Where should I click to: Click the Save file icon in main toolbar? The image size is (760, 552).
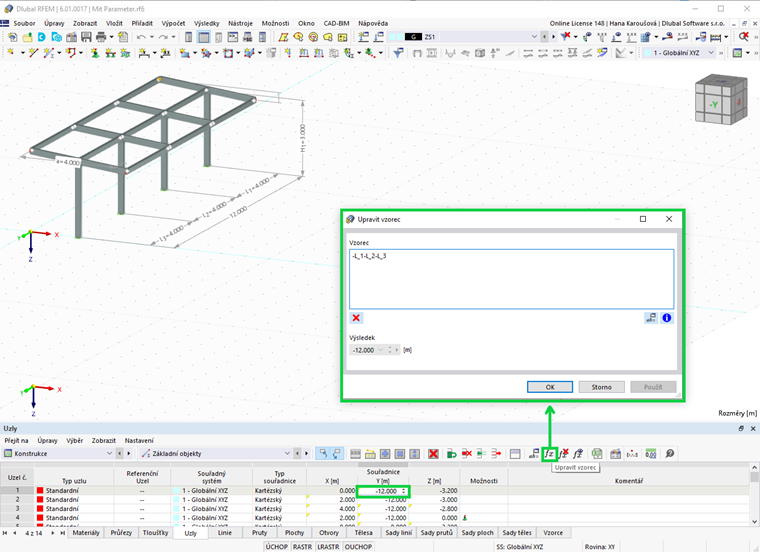(x=86, y=37)
